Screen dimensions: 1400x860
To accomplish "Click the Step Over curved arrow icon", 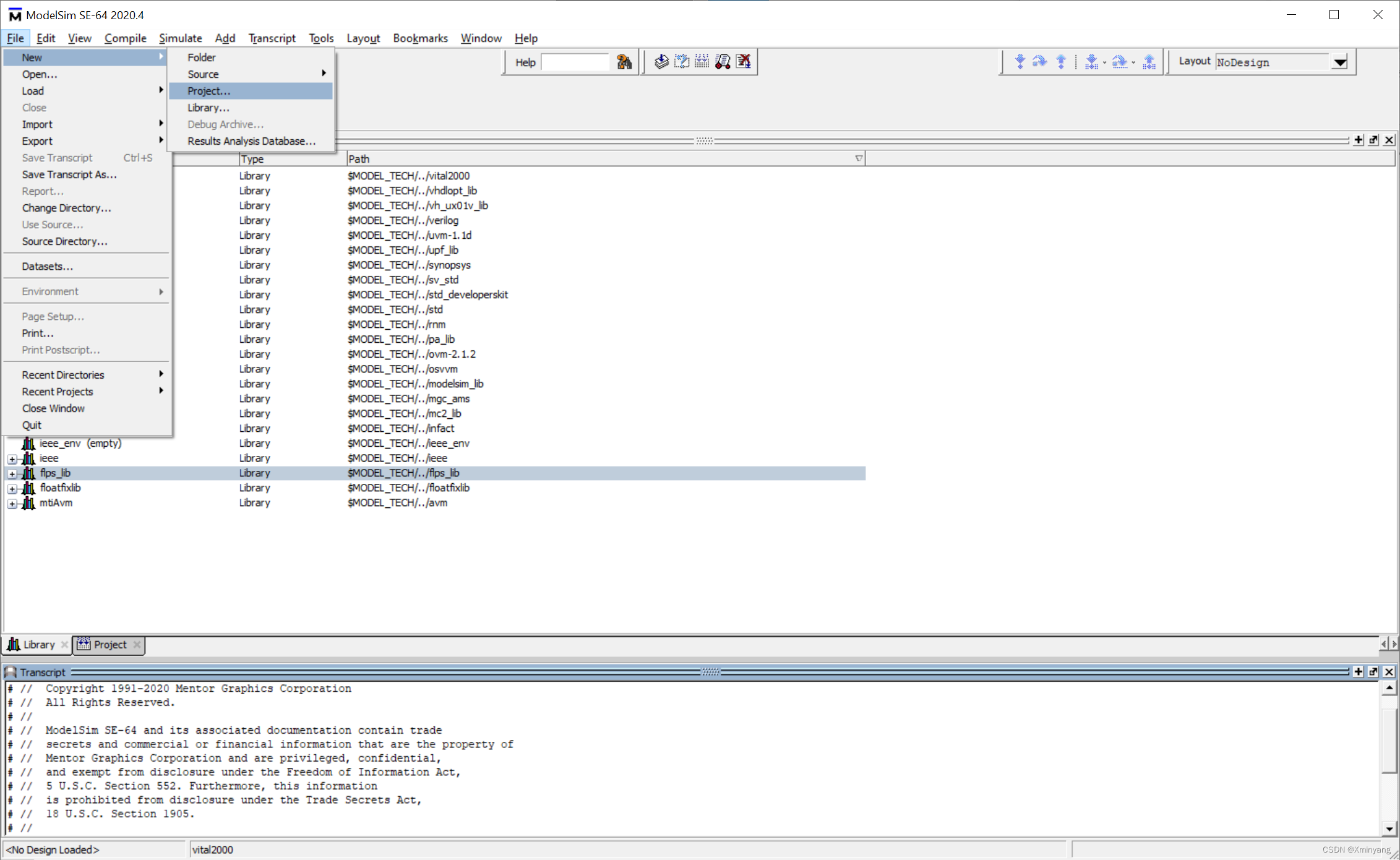I will (x=1040, y=62).
